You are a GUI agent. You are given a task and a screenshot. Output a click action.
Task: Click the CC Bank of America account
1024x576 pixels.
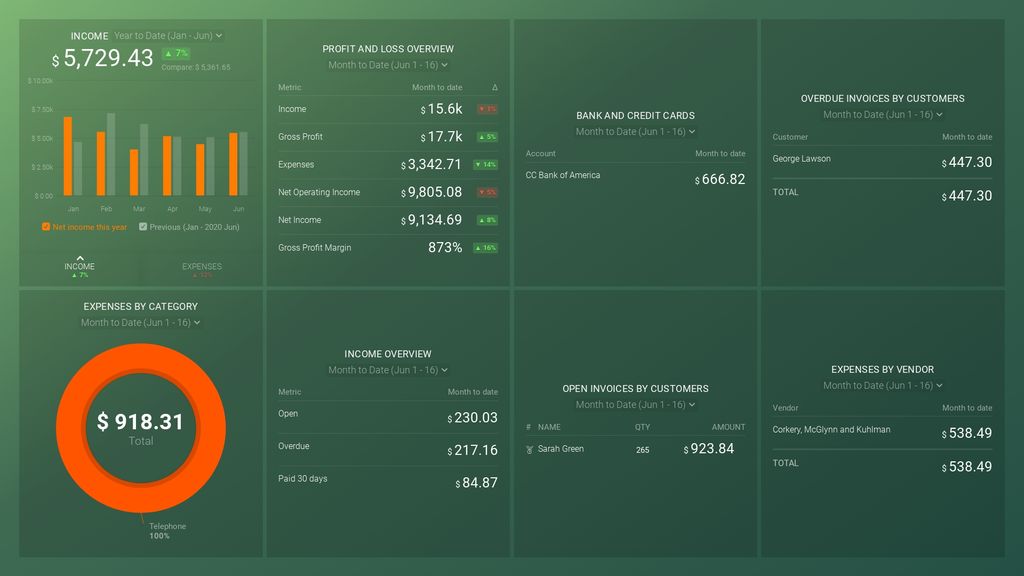[565, 174]
